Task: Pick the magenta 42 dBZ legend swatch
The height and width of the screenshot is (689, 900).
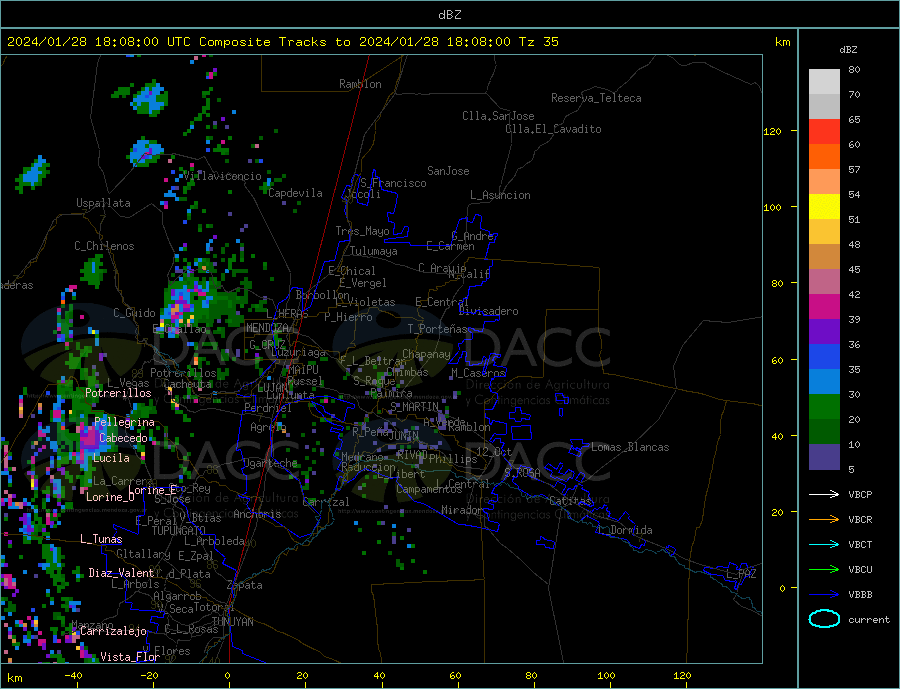Action: [824, 307]
